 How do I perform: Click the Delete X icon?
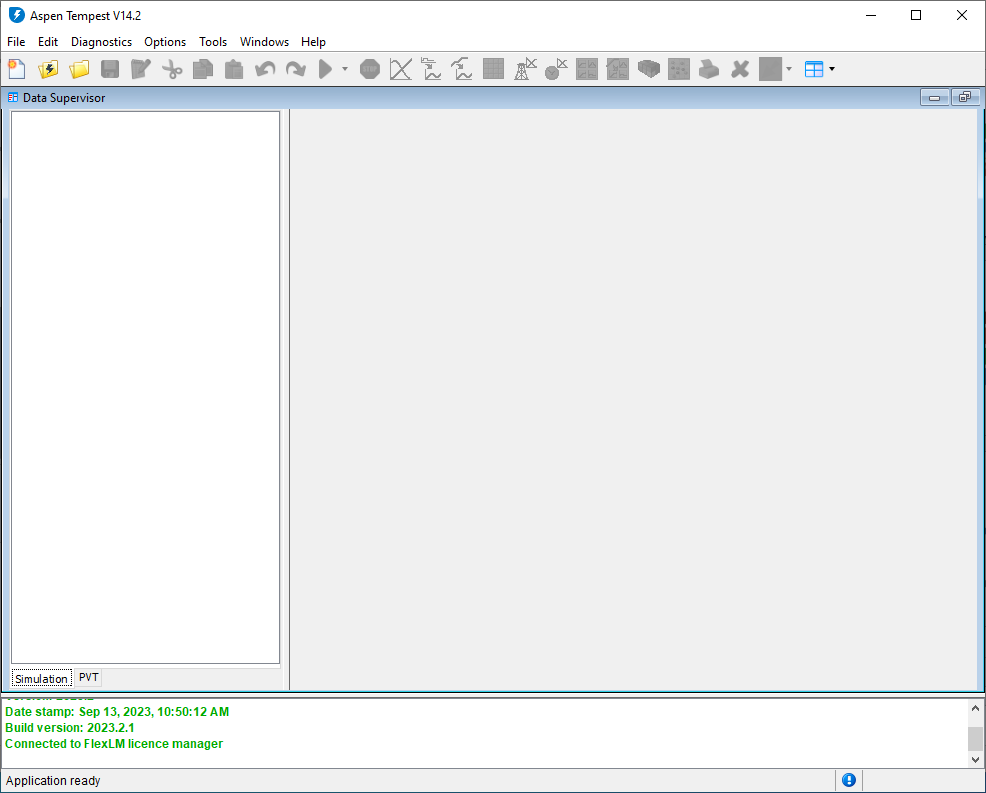(740, 69)
